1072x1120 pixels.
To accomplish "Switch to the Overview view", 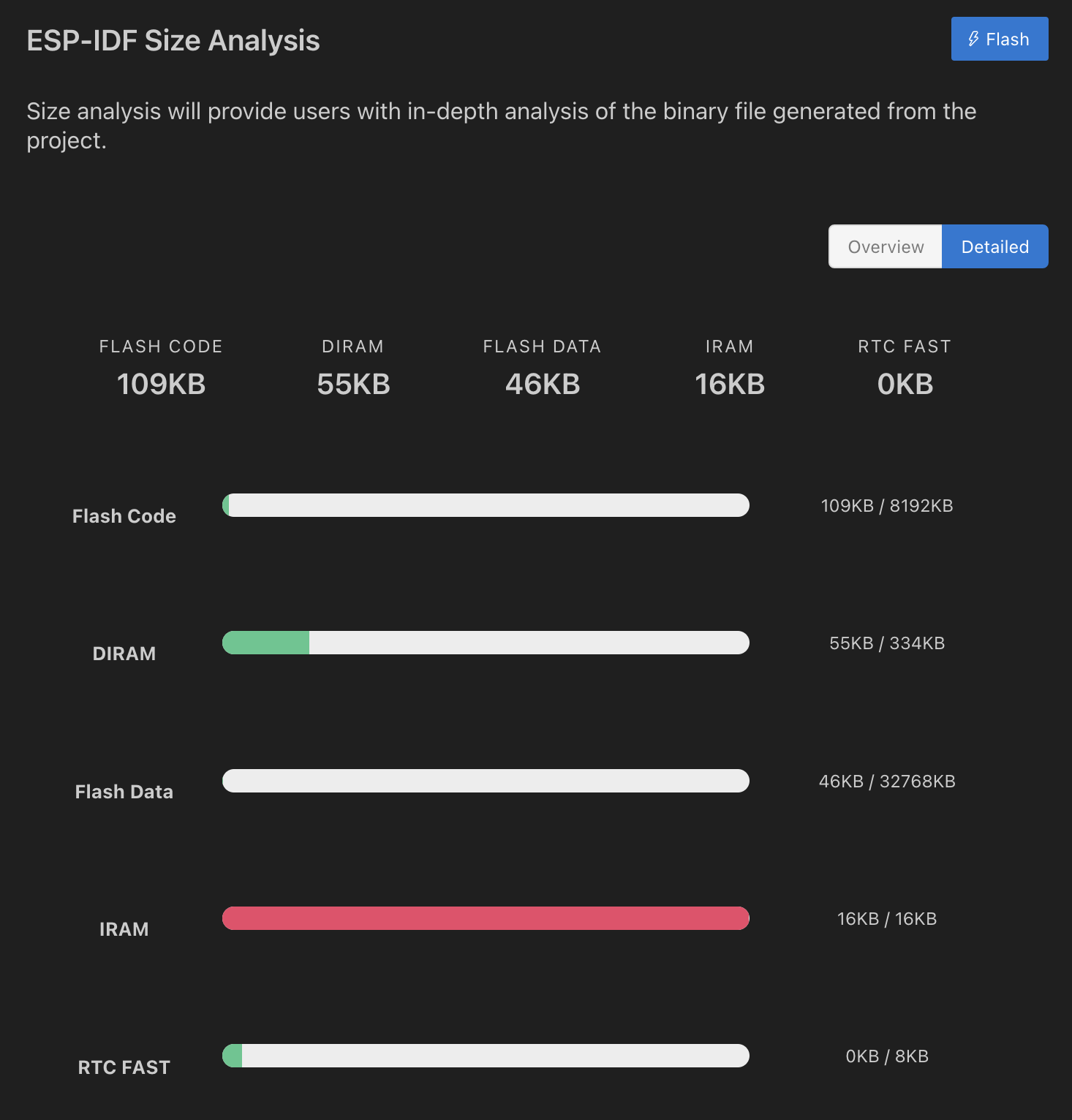I will (885, 246).
